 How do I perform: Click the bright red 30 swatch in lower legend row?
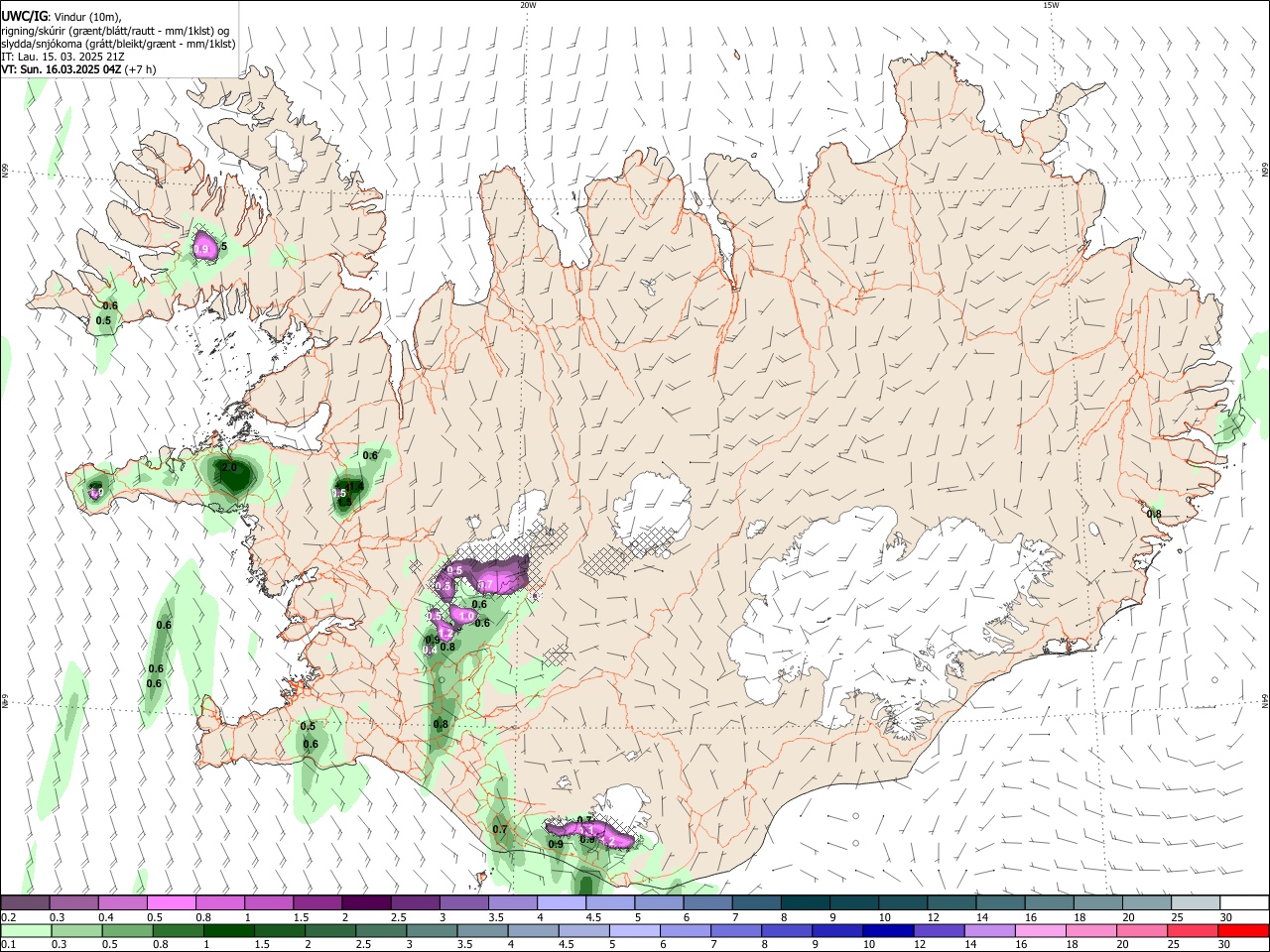point(1242,931)
